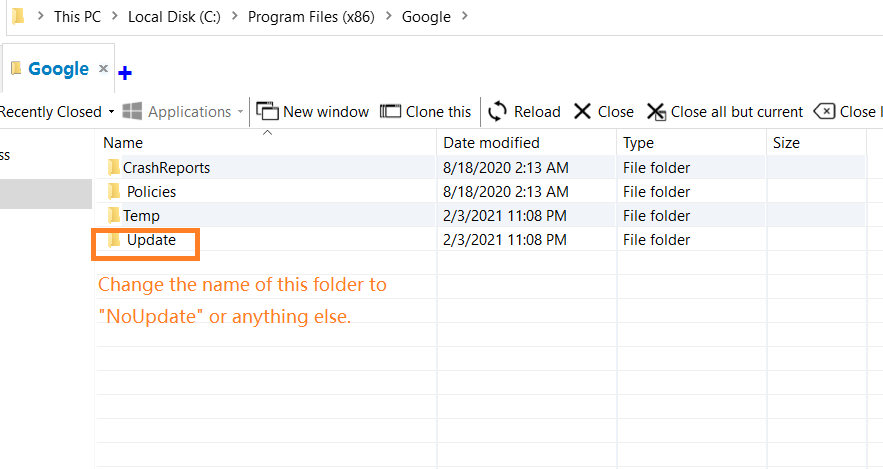The height and width of the screenshot is (469, 883).
Task: Click File folder type in Temp row
Action: [656, 216]
